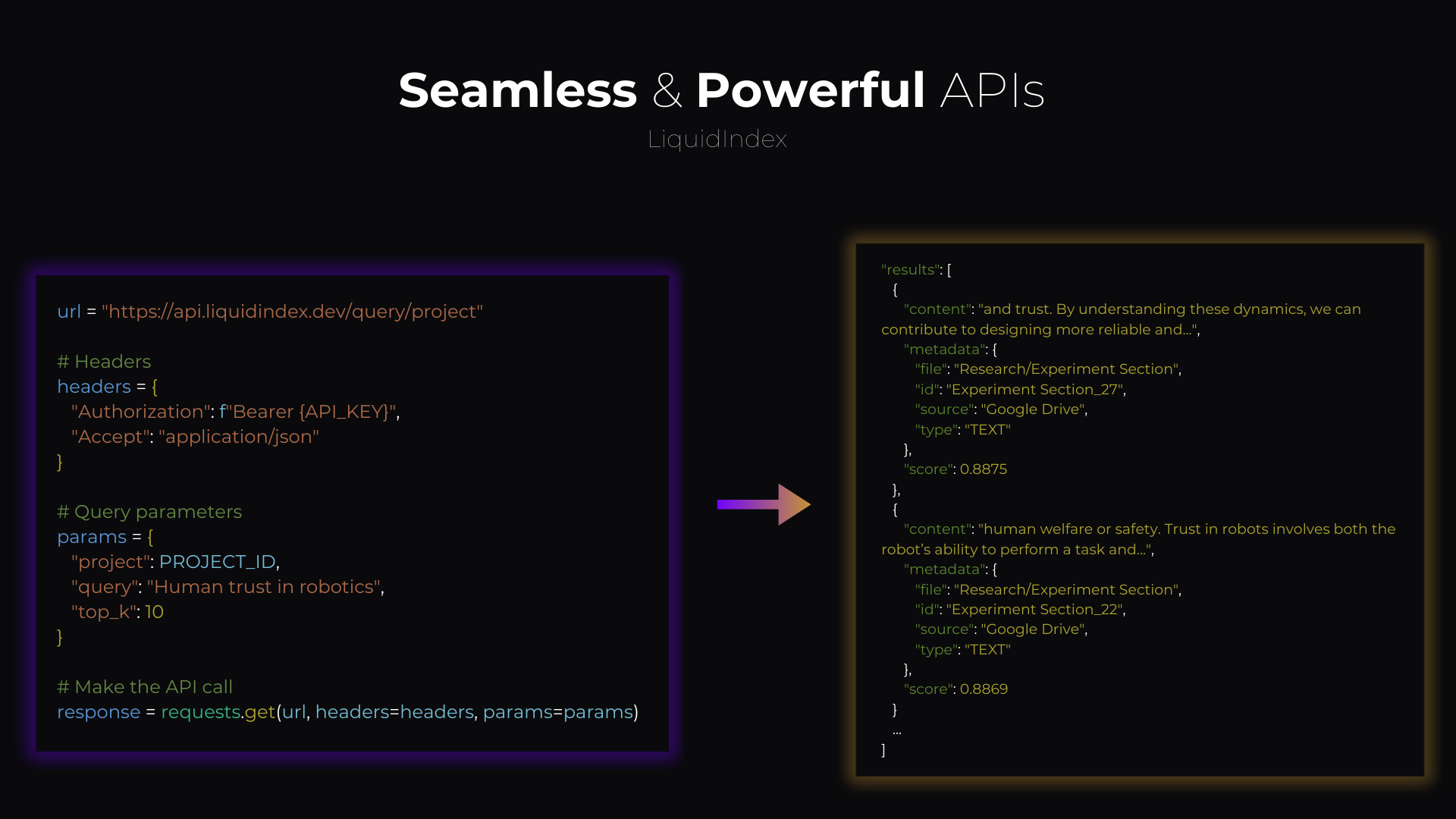Click the '# Query parameters' comment
The width and height of the screenshot is (1456, 819).
coord(149,512)
